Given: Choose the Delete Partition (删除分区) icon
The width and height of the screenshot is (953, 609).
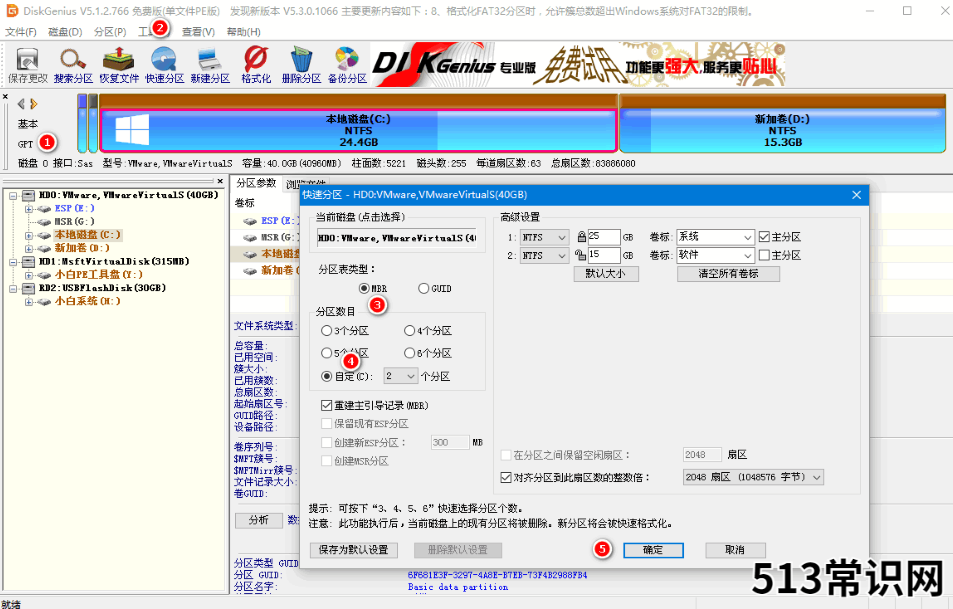Looking at the screenshot, I should click(x=301, y=65).
